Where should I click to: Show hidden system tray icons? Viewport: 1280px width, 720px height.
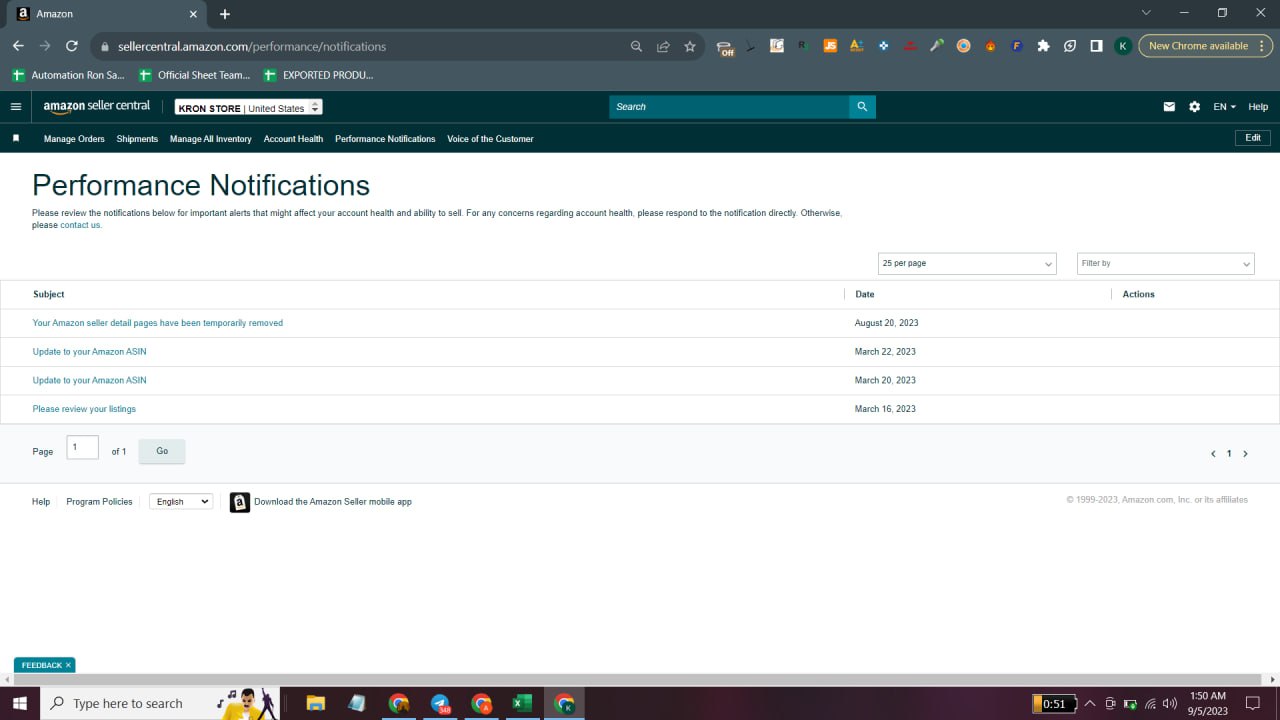point(1090,703)
